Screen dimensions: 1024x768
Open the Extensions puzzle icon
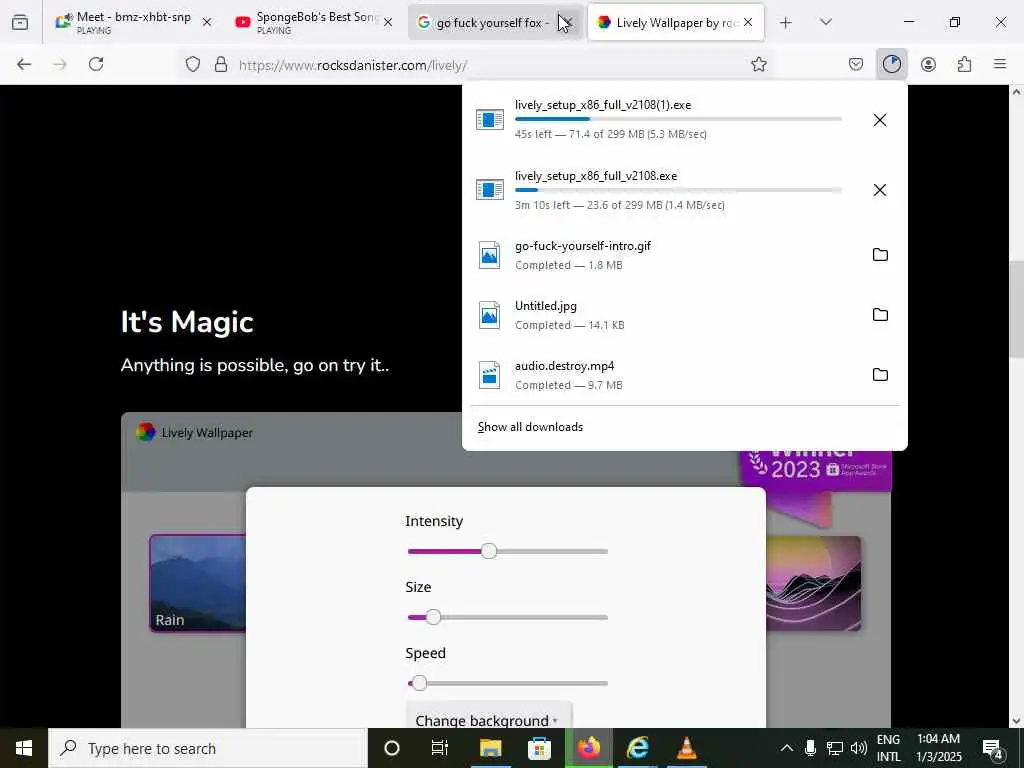964,64
